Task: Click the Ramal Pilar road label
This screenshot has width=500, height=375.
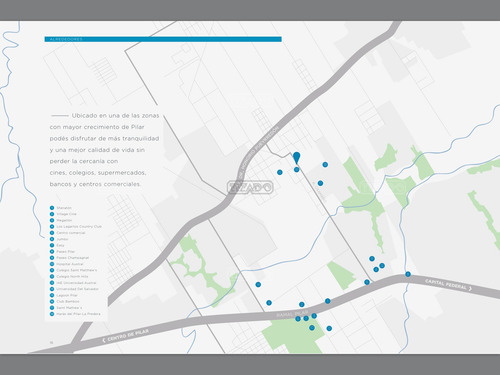Action: pos(292,314)
